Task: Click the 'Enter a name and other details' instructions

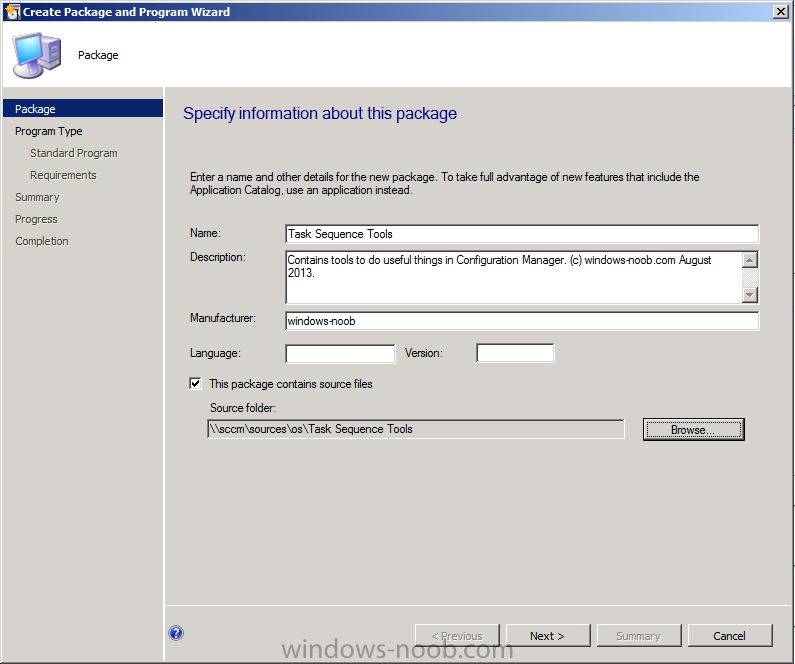Action: 444,183
